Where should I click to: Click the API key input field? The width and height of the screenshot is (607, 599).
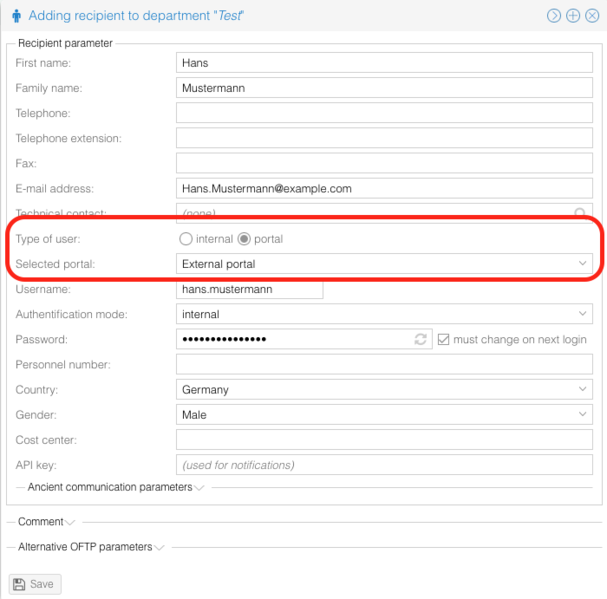(x=384, y=465)
